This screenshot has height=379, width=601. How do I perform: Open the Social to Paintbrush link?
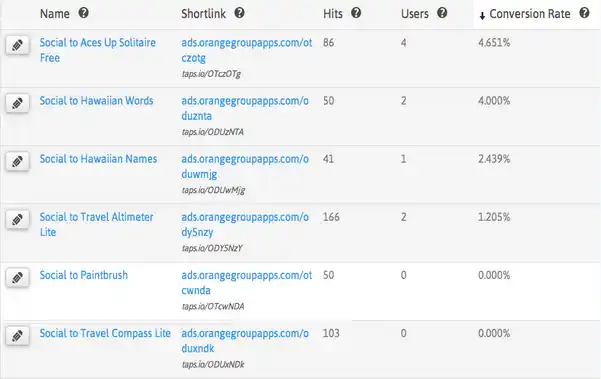pos(84,275)
